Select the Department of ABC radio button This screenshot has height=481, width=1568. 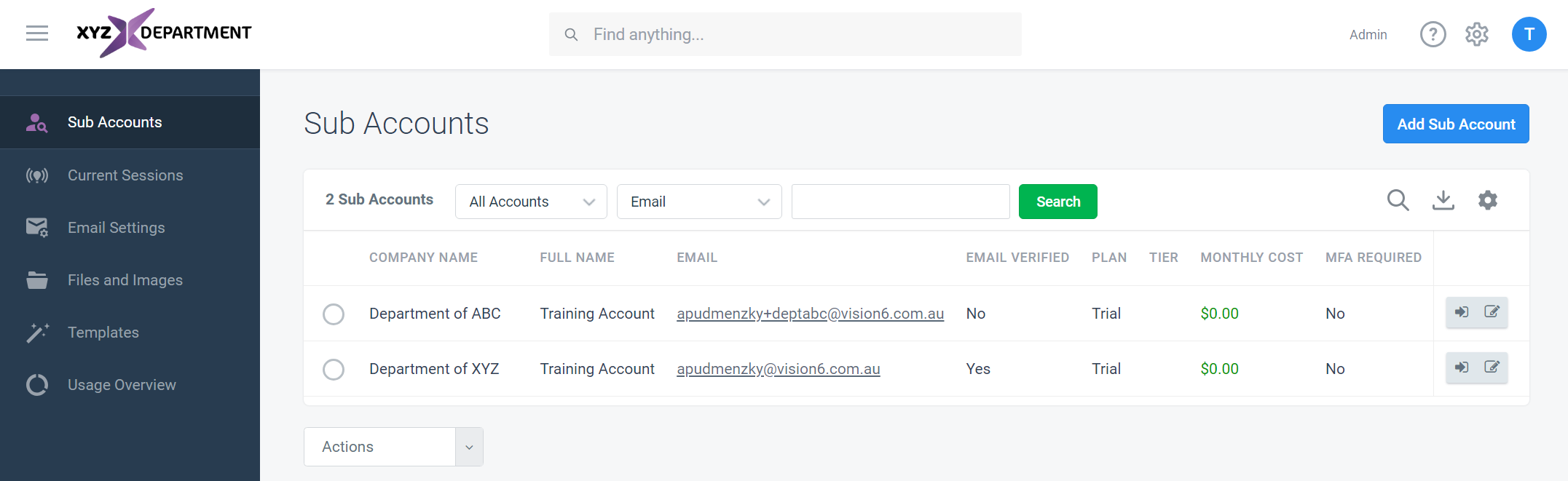(334, 314)
